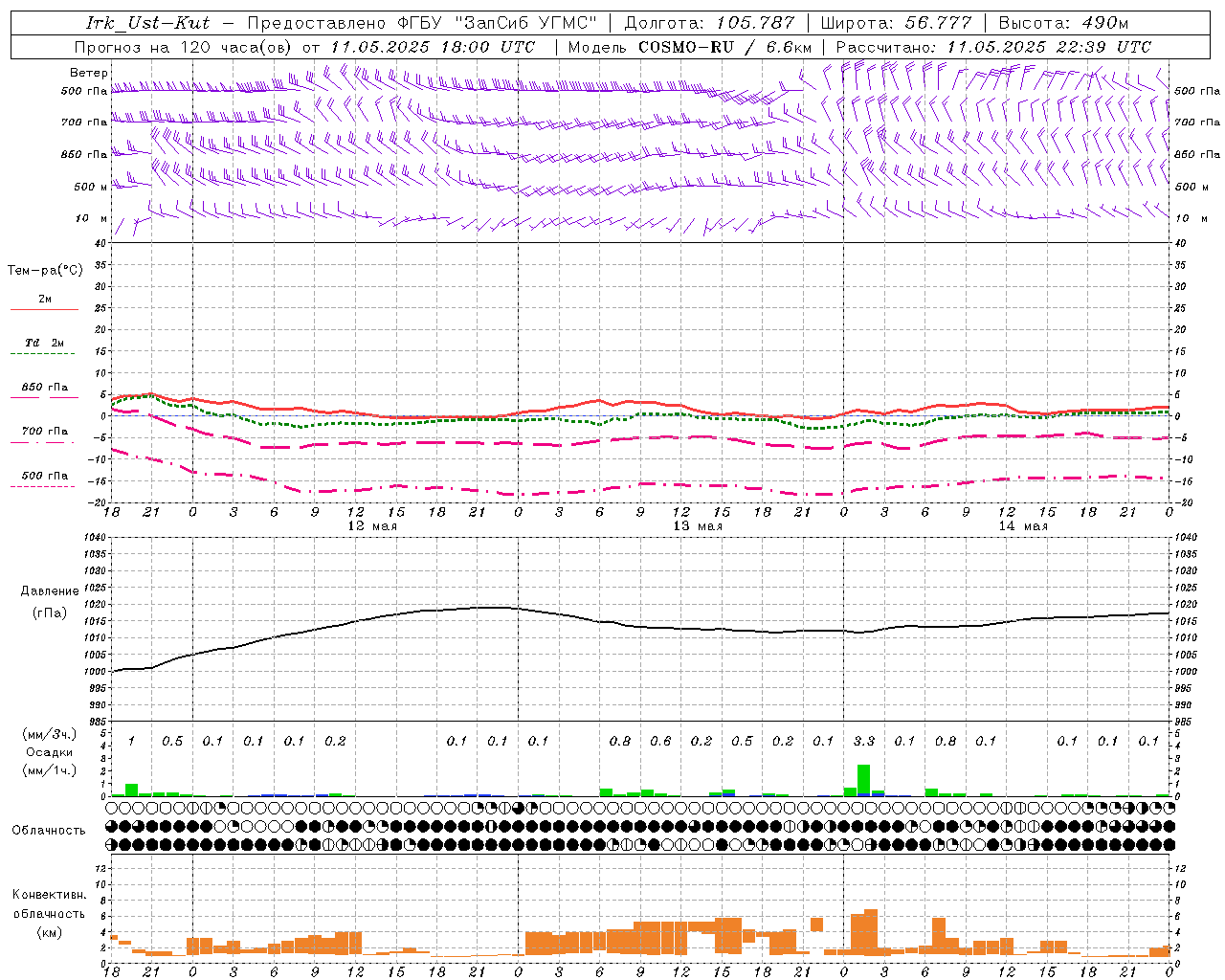This screenshot has width=1225, height=980.
Task: Click the 10 м wind level label on left
Action: click(92, 218)
